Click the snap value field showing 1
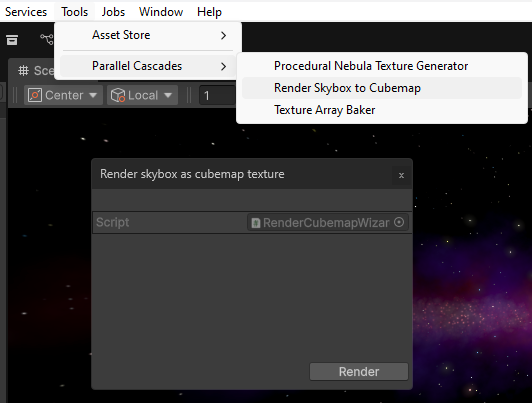 pos(217,96)
